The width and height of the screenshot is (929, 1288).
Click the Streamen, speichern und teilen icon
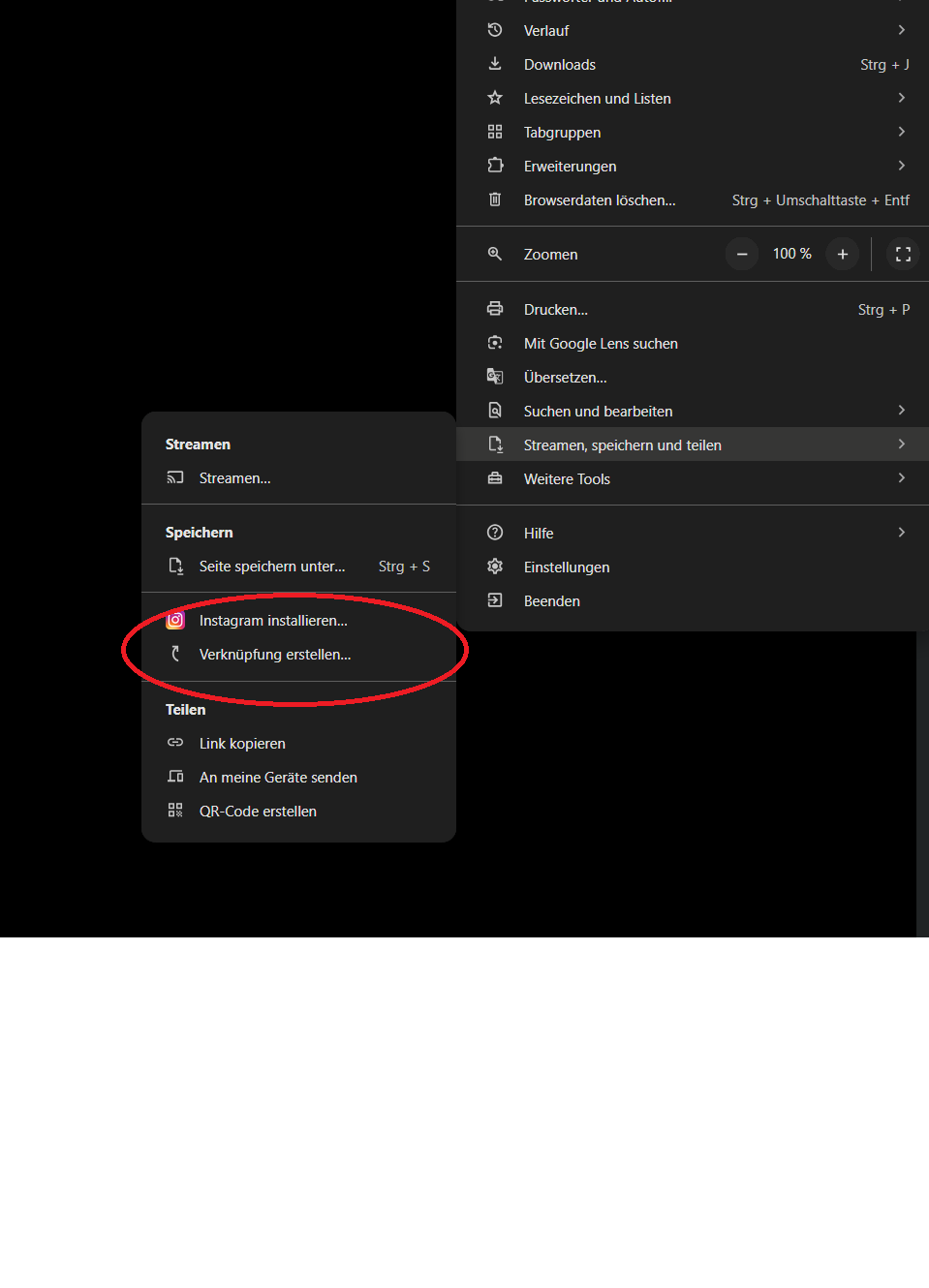[495, 445]
